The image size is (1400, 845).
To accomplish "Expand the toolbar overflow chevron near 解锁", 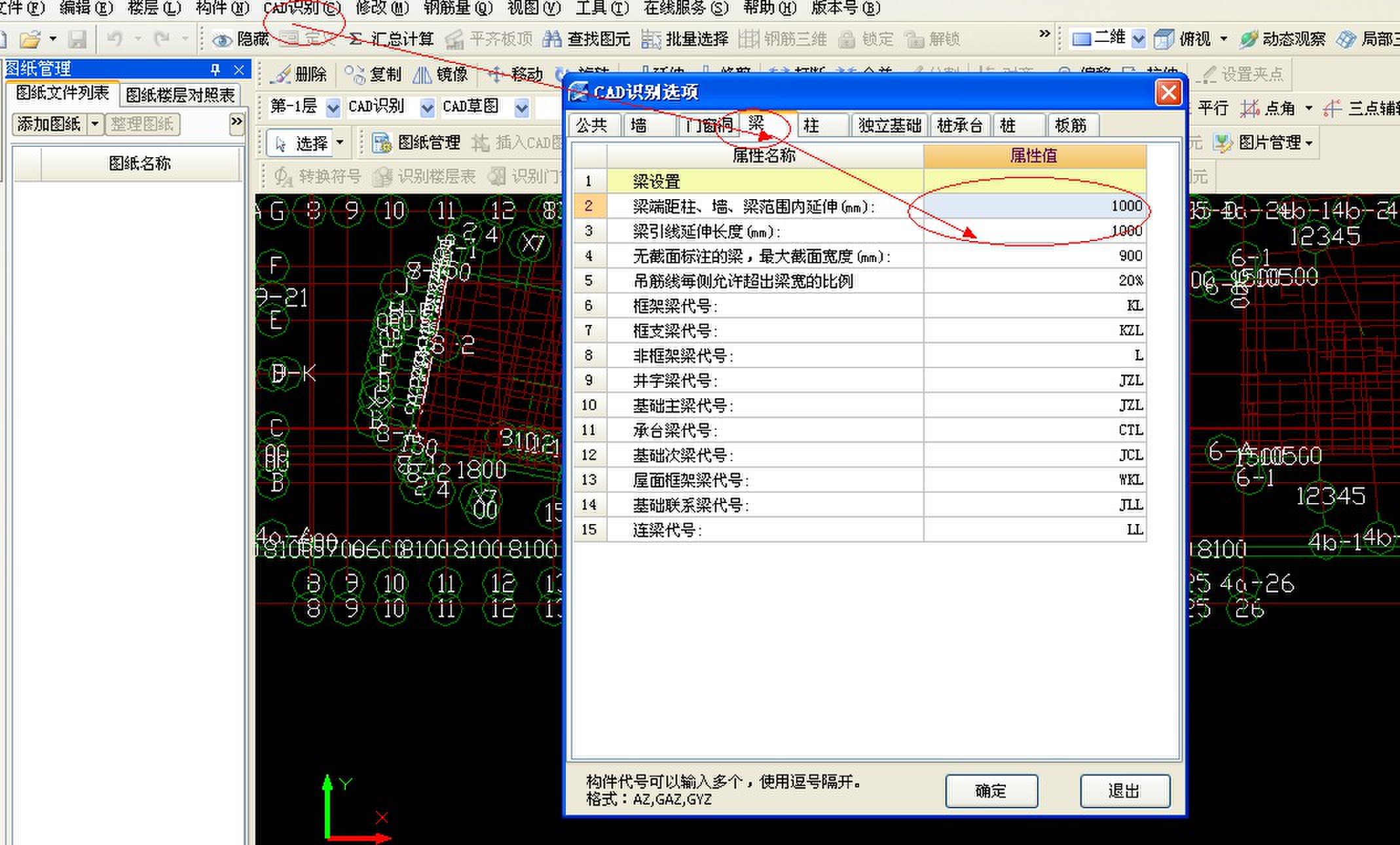I will pyautogui.click(x=1044, y=33).
